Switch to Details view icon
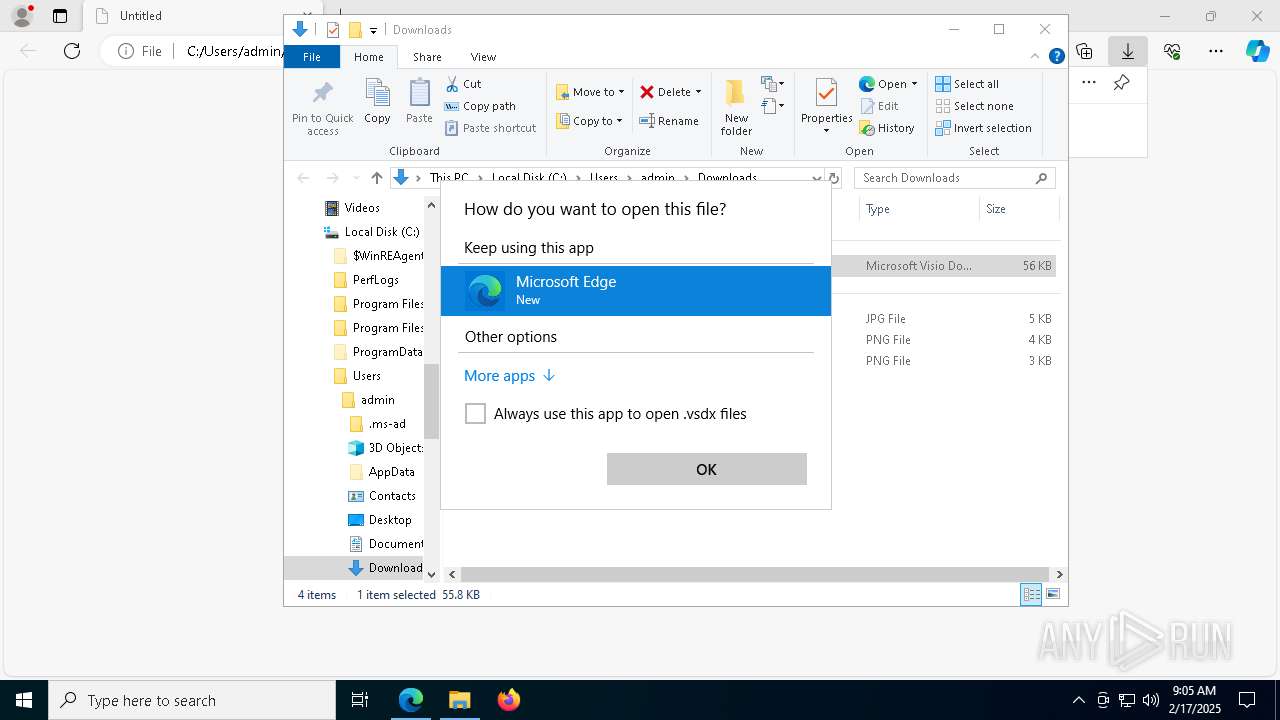The width and height of the screenshot is (1280, 720). click(1031, 595)
